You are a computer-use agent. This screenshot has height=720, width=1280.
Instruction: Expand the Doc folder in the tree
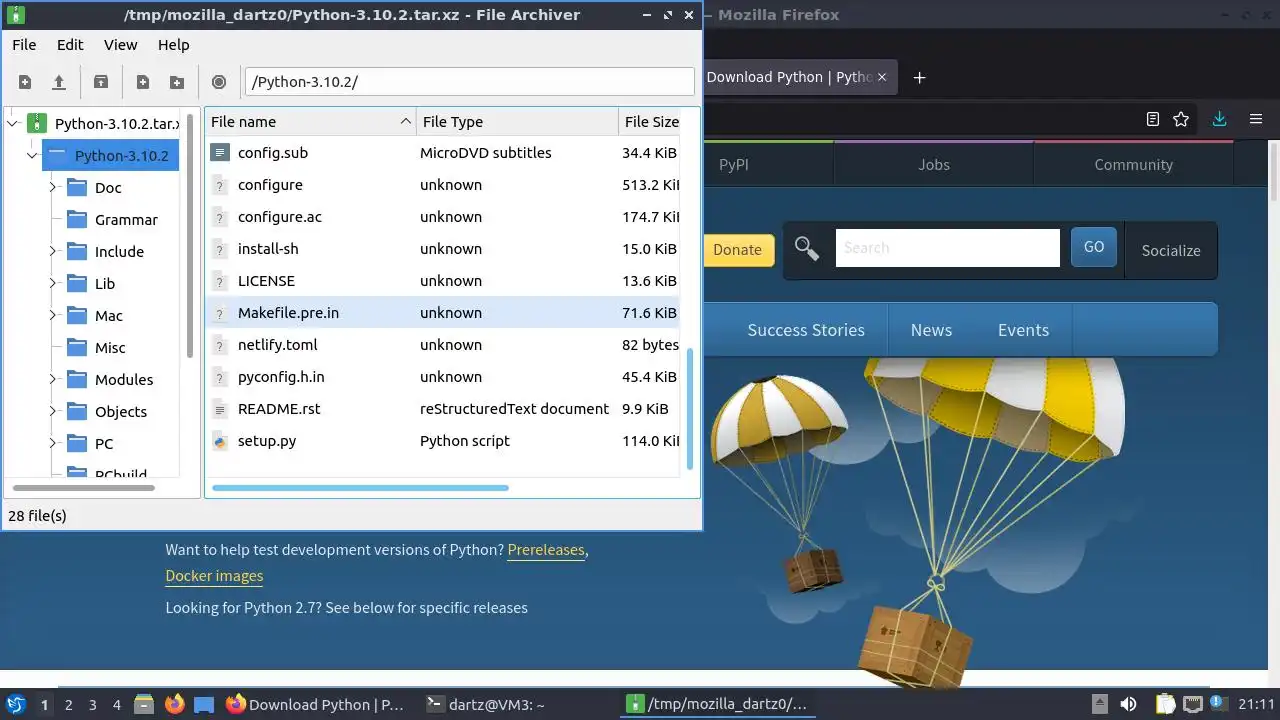(x=52, y=188)
